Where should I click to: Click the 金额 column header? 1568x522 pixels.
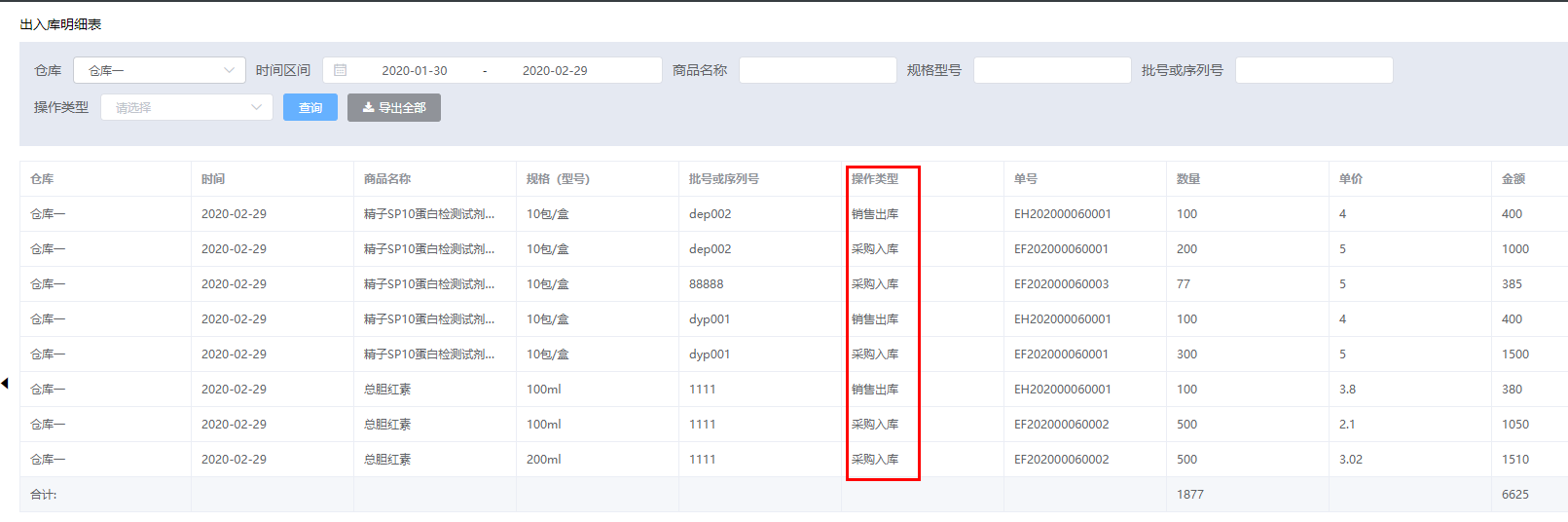coord(1513,179)
